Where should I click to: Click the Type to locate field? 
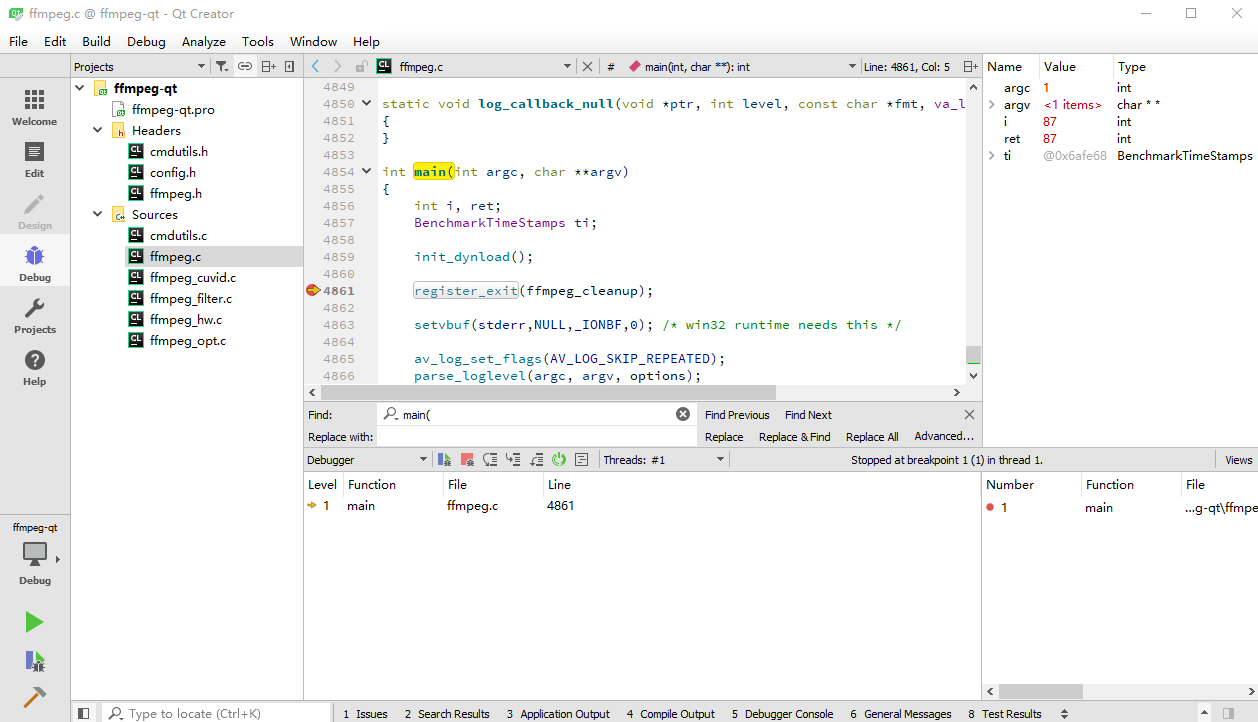coord(217,713)
